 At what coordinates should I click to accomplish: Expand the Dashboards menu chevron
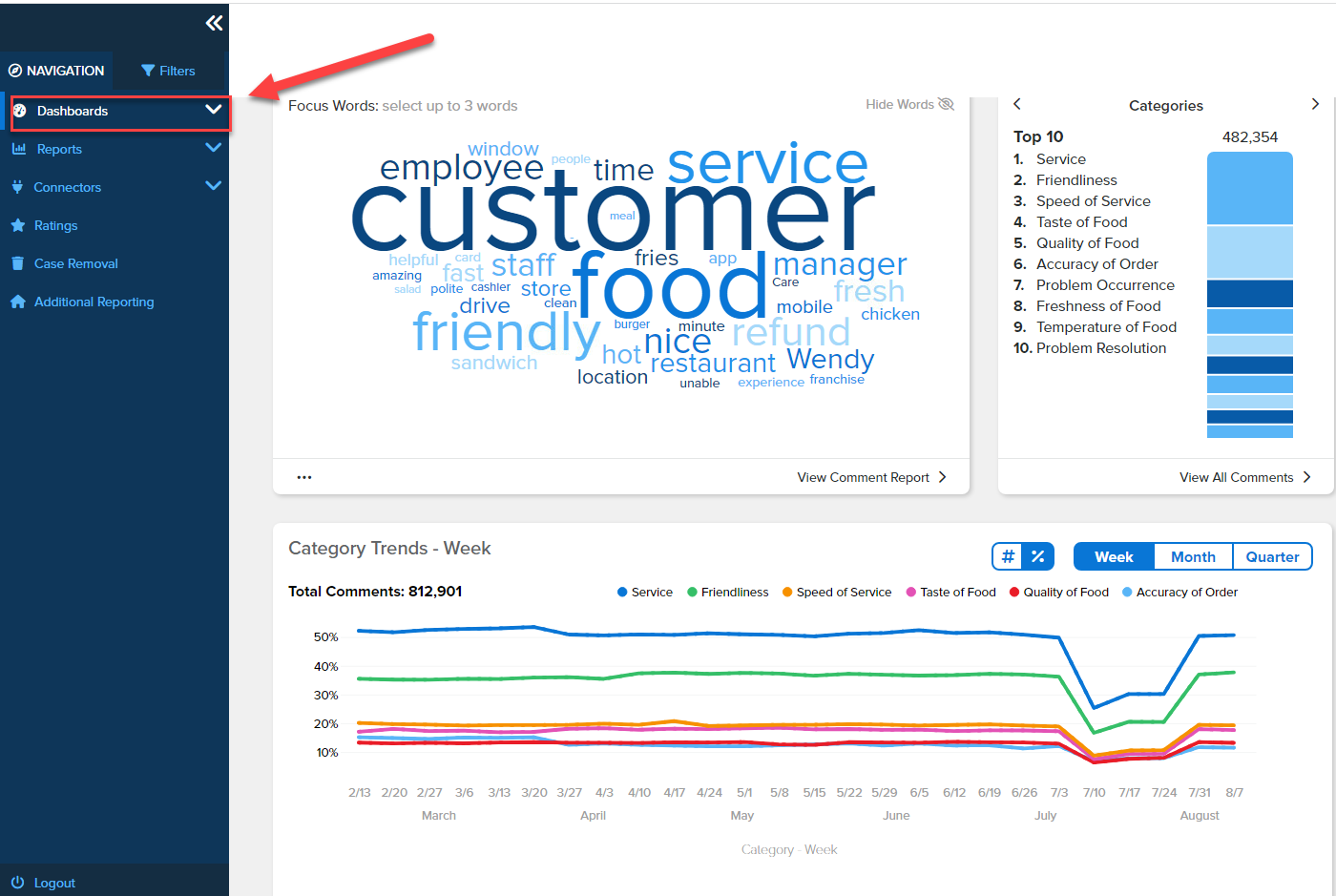[214, 110]
